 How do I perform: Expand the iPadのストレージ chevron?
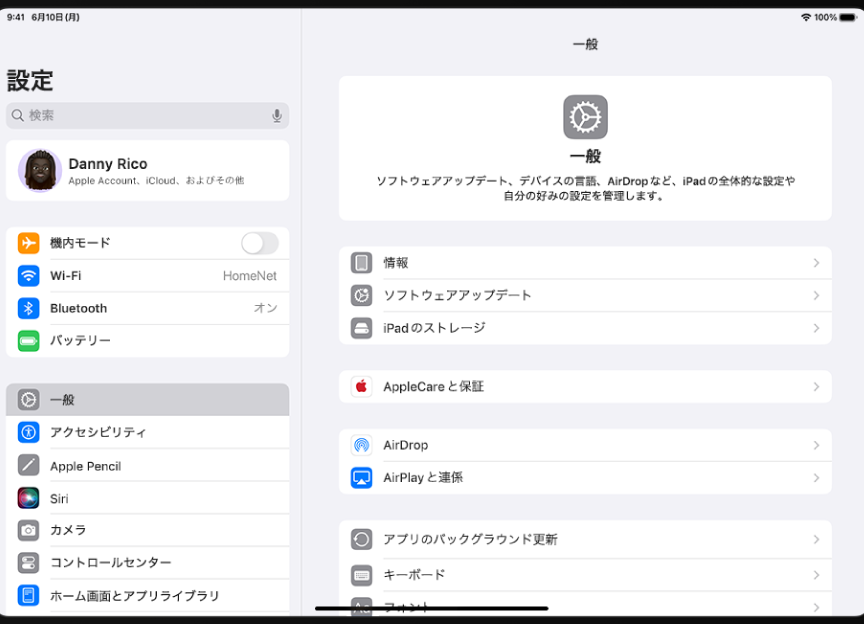[816, 328]
